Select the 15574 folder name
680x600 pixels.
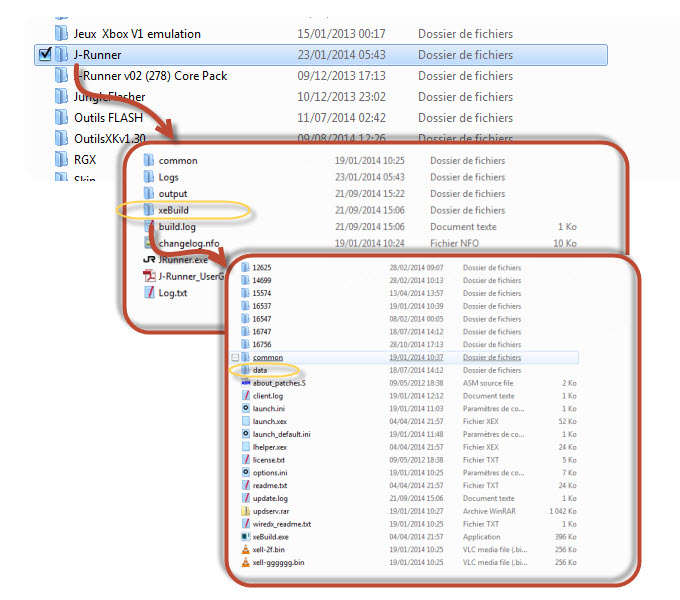click(x=262, y=293)
